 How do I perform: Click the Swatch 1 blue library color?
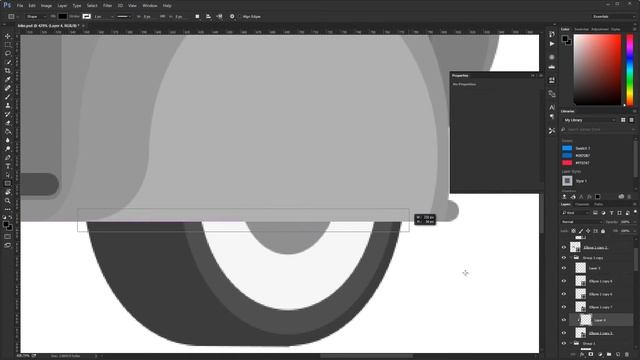pos(567,148)
